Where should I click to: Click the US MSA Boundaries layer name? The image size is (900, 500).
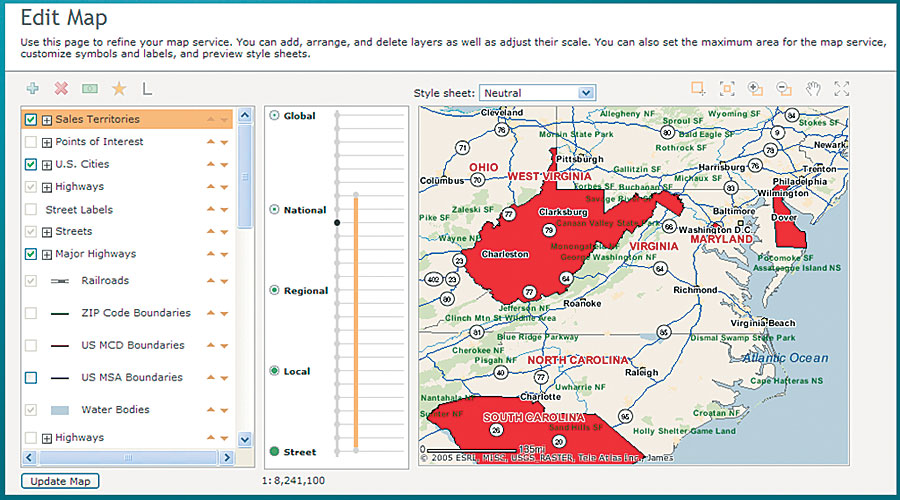(132, 377)
